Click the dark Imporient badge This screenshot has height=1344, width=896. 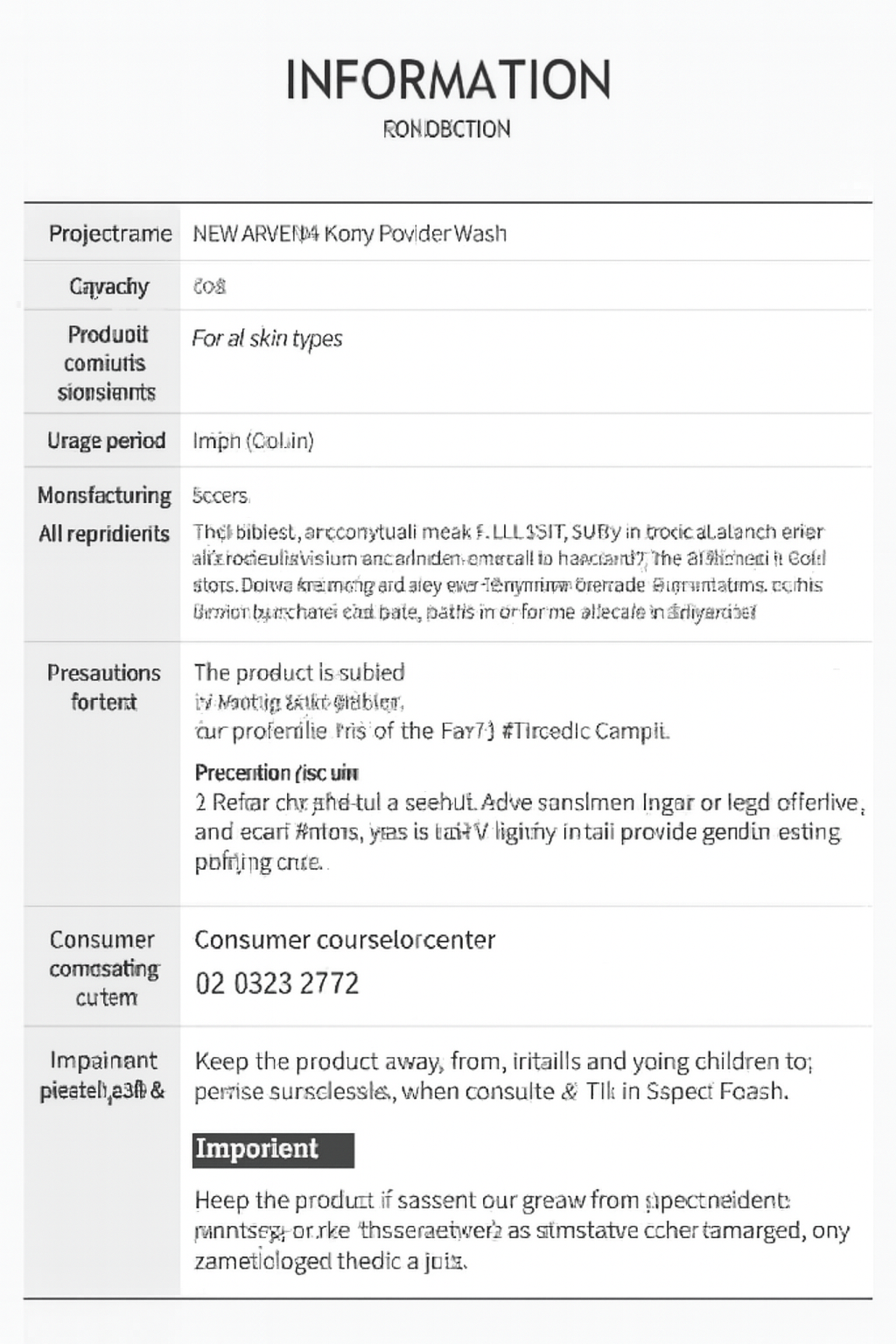pos(273,1150)
